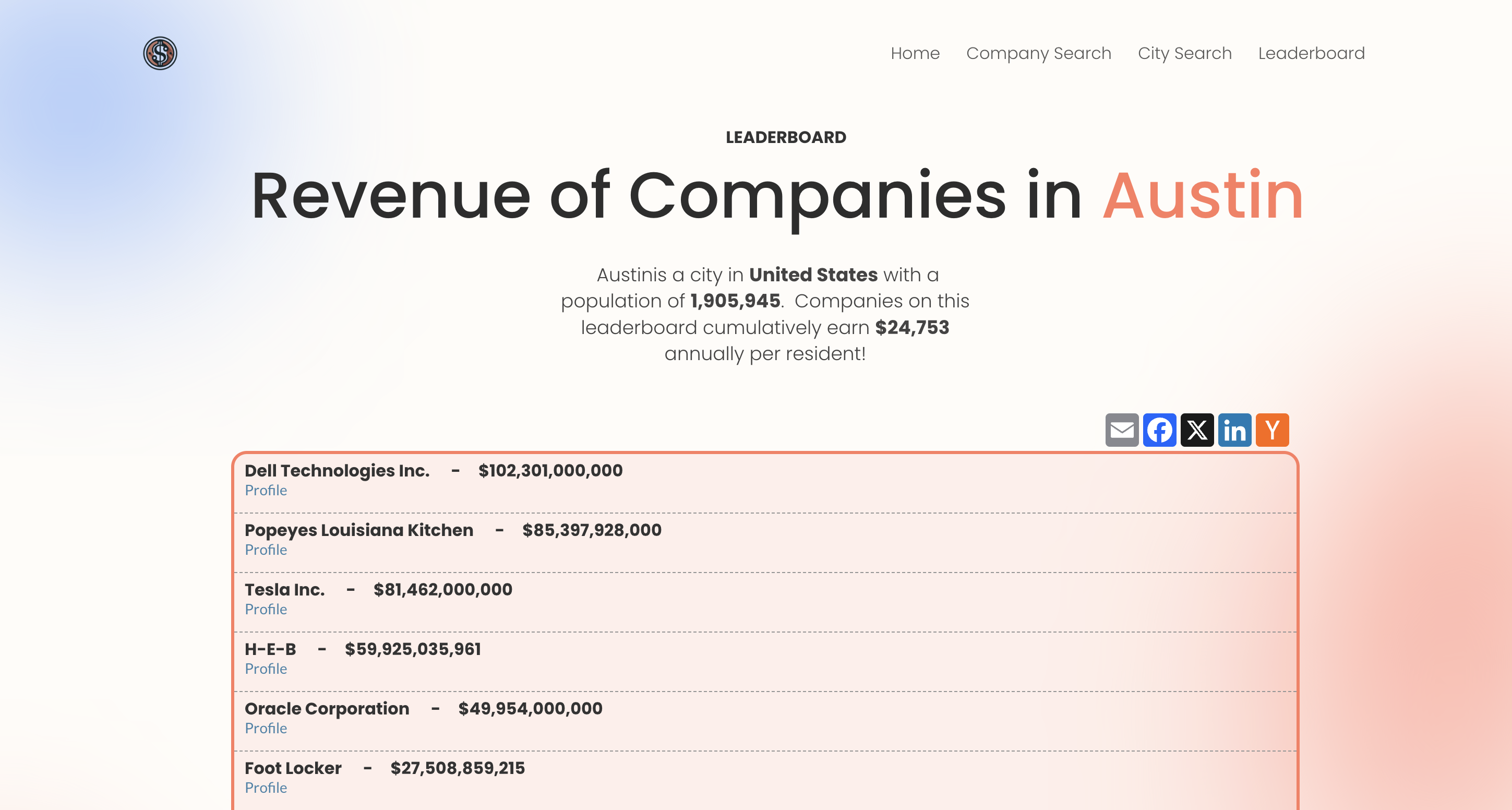The width and height of the screenshot is (1512, 810).
Task: Click the LEADERBOARD label above the heading
Action: (786, 137)
